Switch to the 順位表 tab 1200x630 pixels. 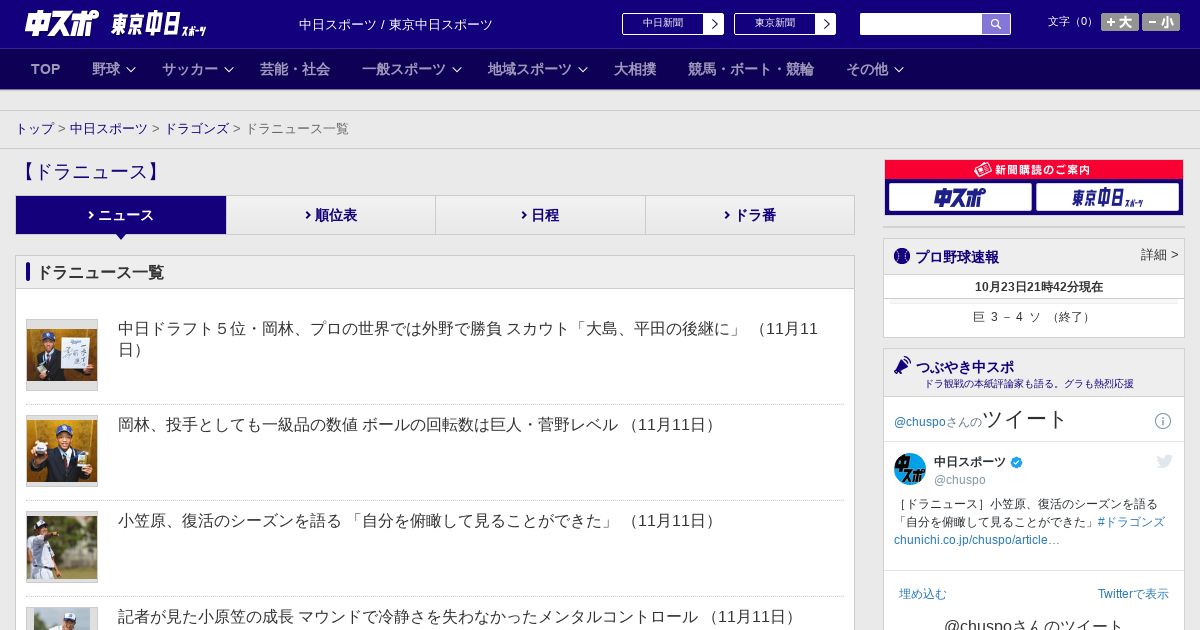(331, 215)
